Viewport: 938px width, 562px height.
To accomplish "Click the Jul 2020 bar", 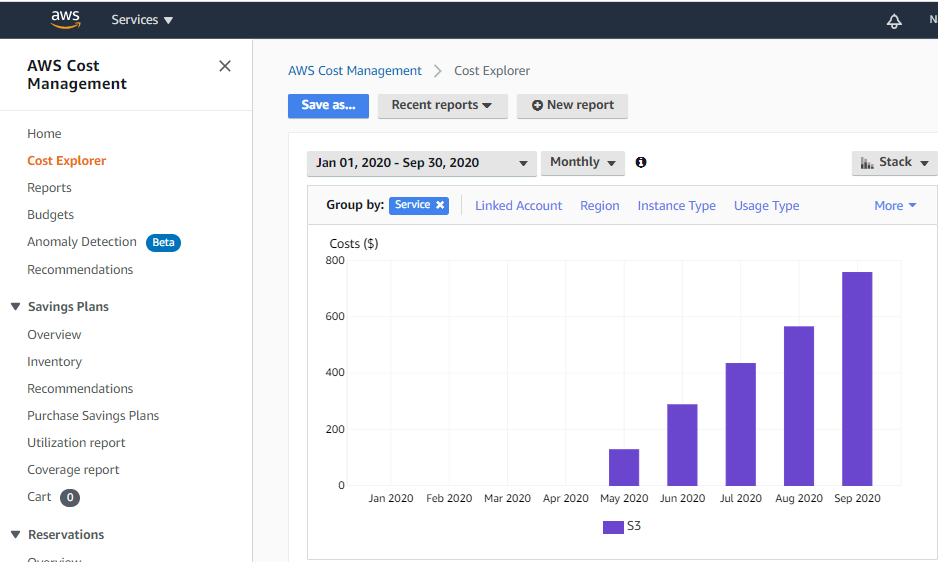I will tap(741, 424).
